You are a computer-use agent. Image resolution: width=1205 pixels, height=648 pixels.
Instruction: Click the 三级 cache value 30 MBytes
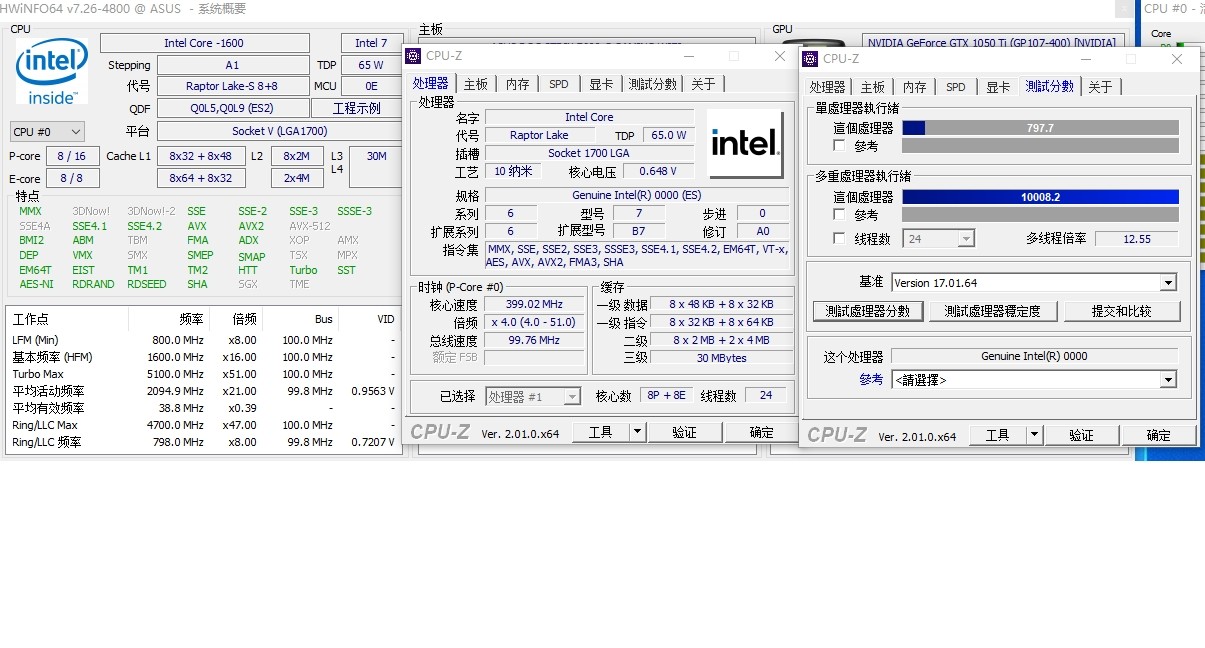[721, 357]
